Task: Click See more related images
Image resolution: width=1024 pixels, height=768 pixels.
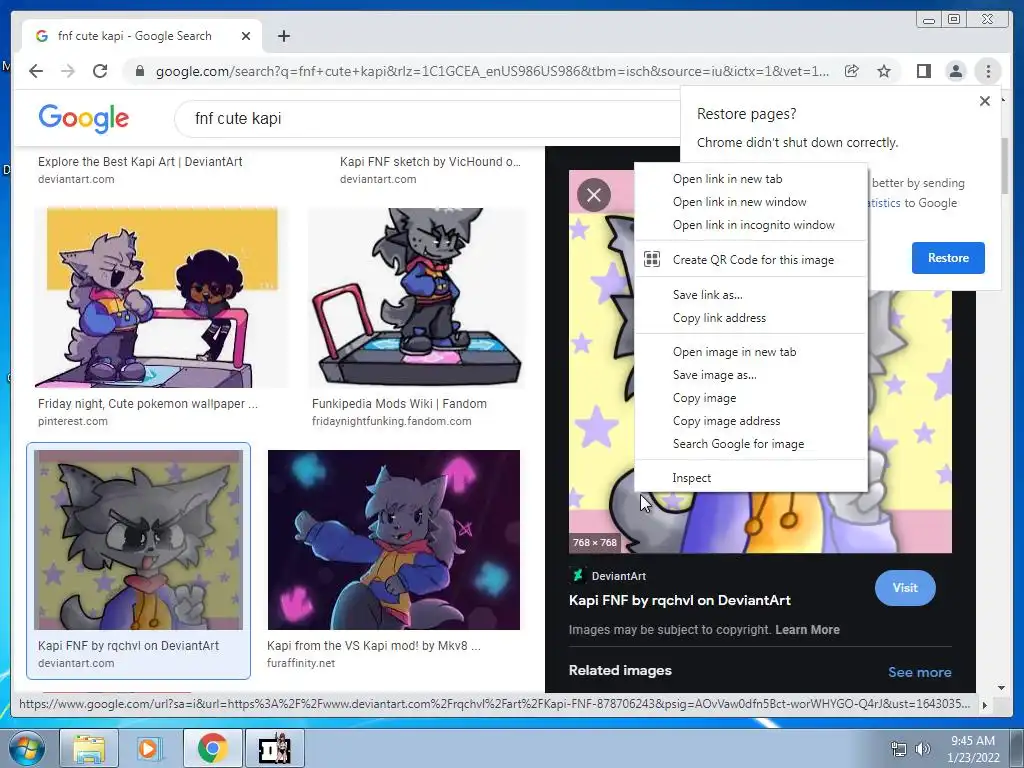Action: coord(920,672)
